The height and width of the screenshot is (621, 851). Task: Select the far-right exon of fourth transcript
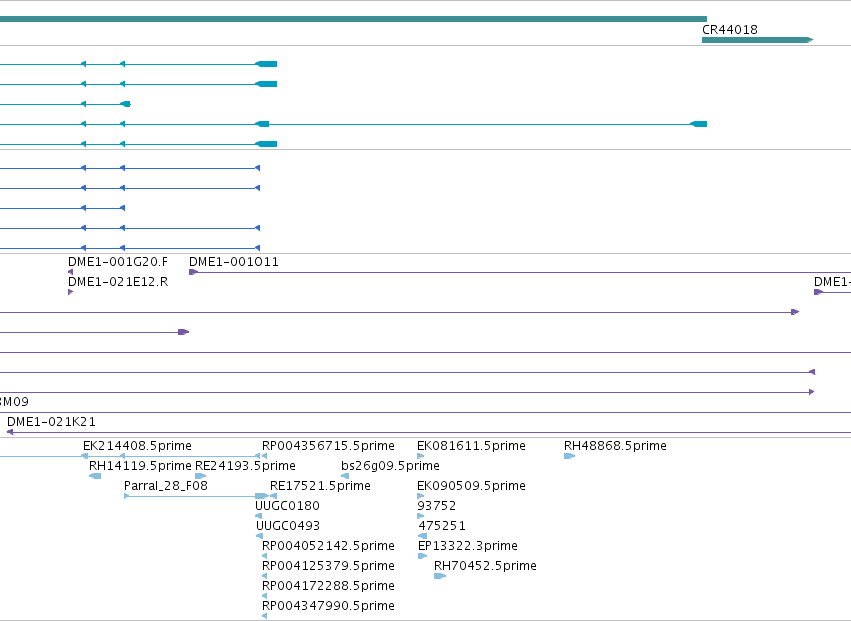click(698, 124)
